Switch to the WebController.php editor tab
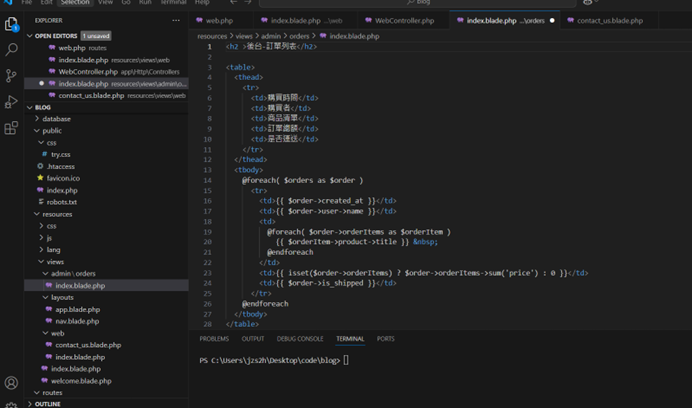The height and width of the screenshot is (408, 692). point(404,21)
